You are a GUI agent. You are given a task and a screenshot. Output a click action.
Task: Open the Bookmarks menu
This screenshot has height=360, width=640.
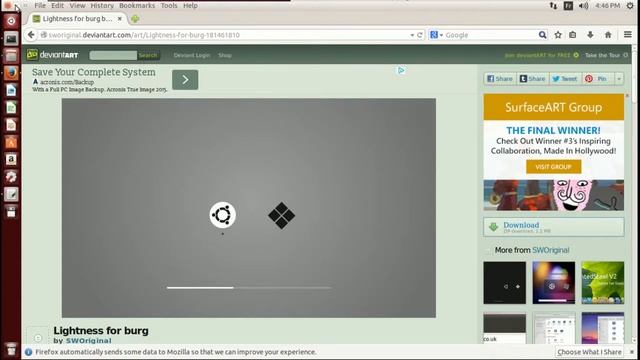(137, 6)
